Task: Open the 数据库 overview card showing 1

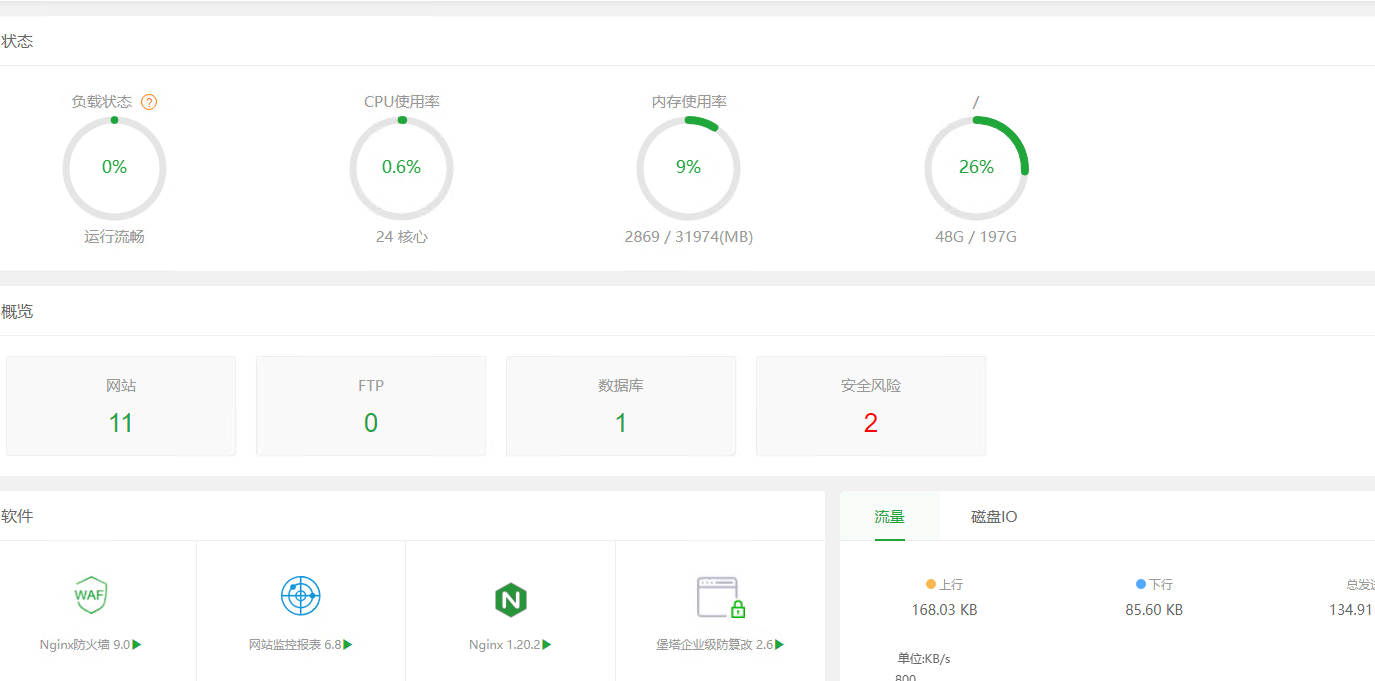Action: pyautogui.click(x=621, y=406)
